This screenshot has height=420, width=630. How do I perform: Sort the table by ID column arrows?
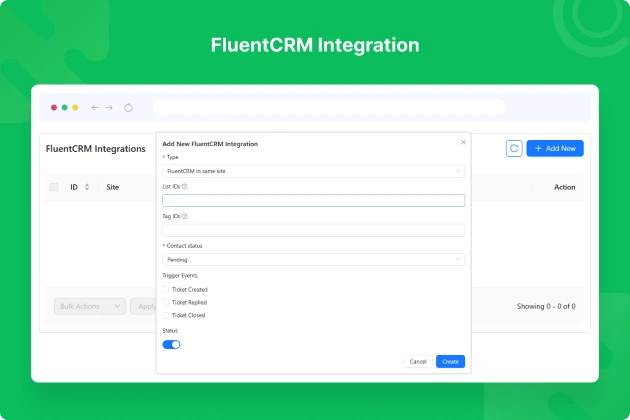coord(87,187)
